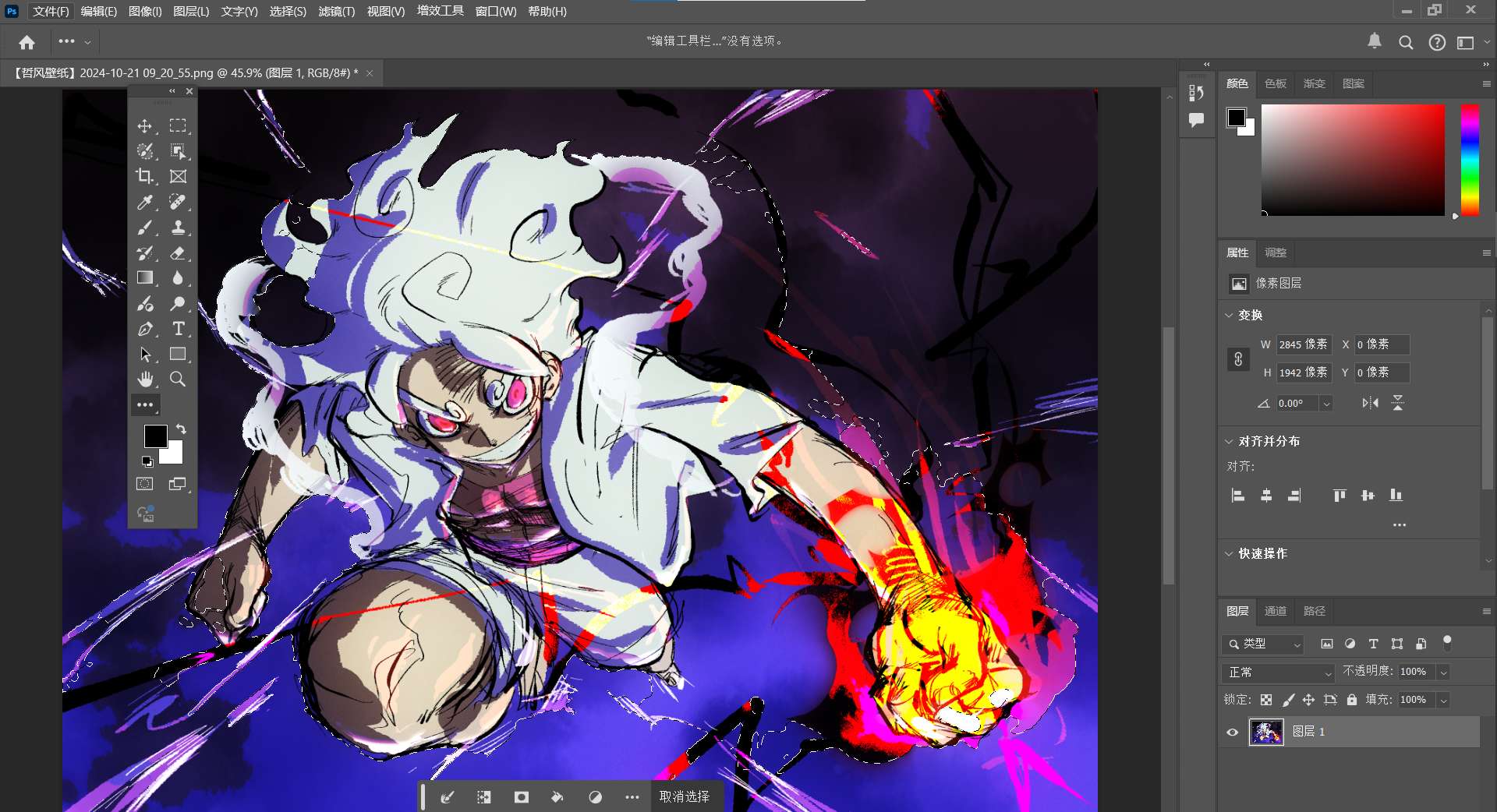Select the Move tool
1497x812 pixels.
[145, 126]
